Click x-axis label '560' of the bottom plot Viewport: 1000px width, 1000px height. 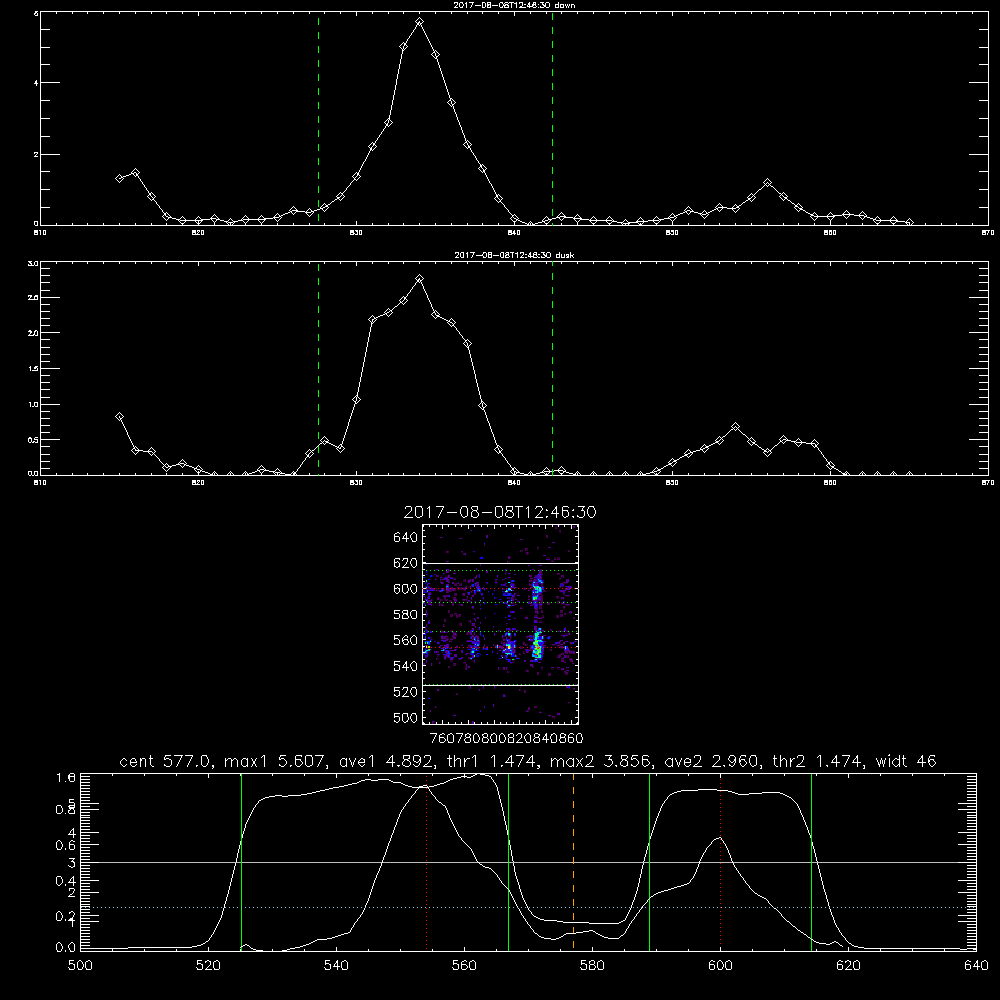464,966
